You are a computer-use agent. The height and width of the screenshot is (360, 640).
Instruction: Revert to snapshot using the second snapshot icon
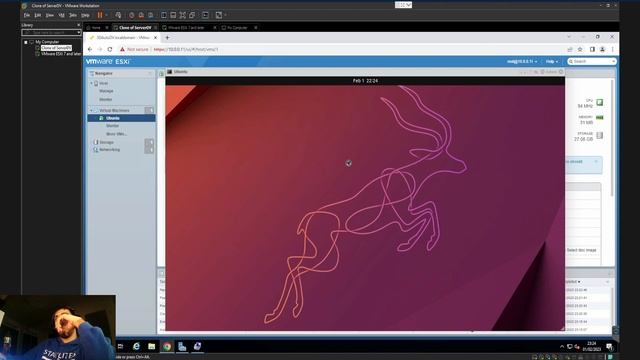[x=141, y=15]
